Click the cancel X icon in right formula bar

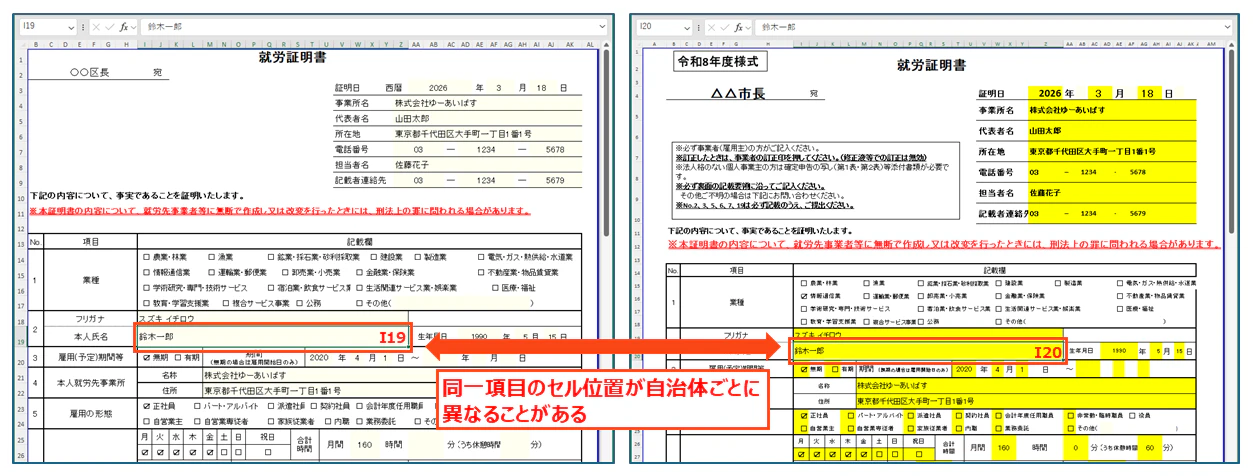(713, 27)
